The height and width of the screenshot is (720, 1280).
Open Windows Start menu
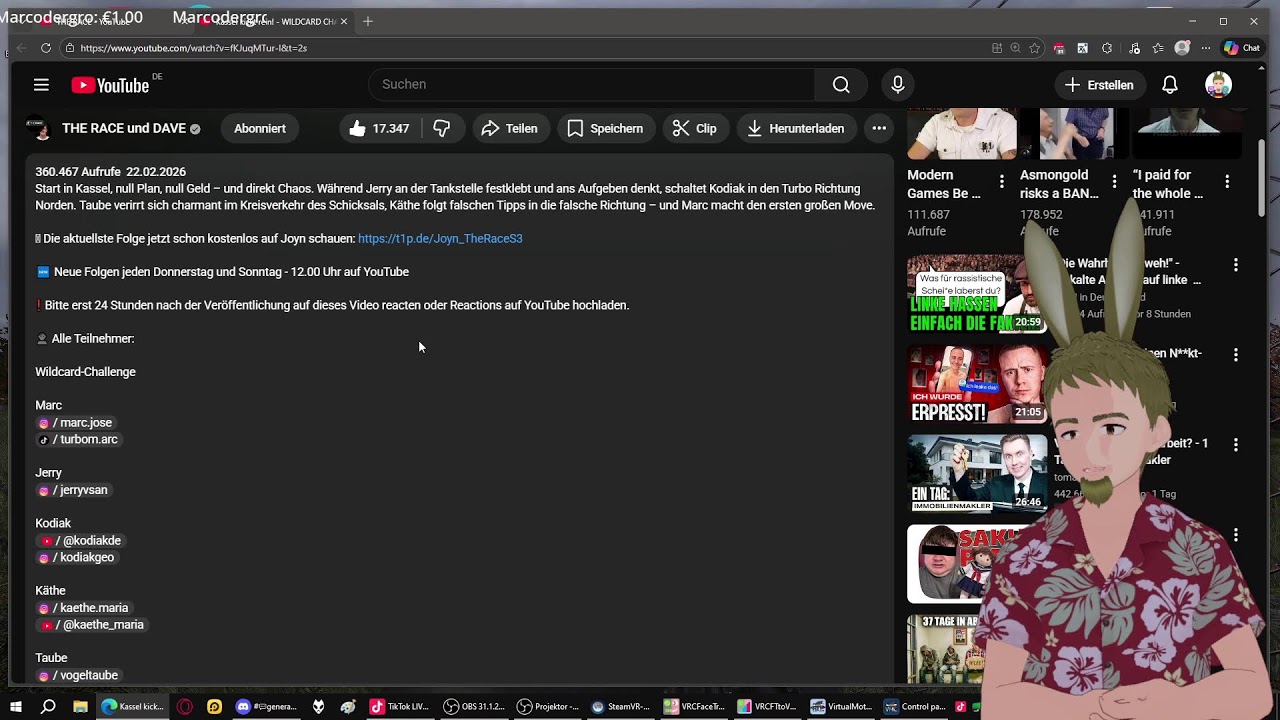point(15,707)
